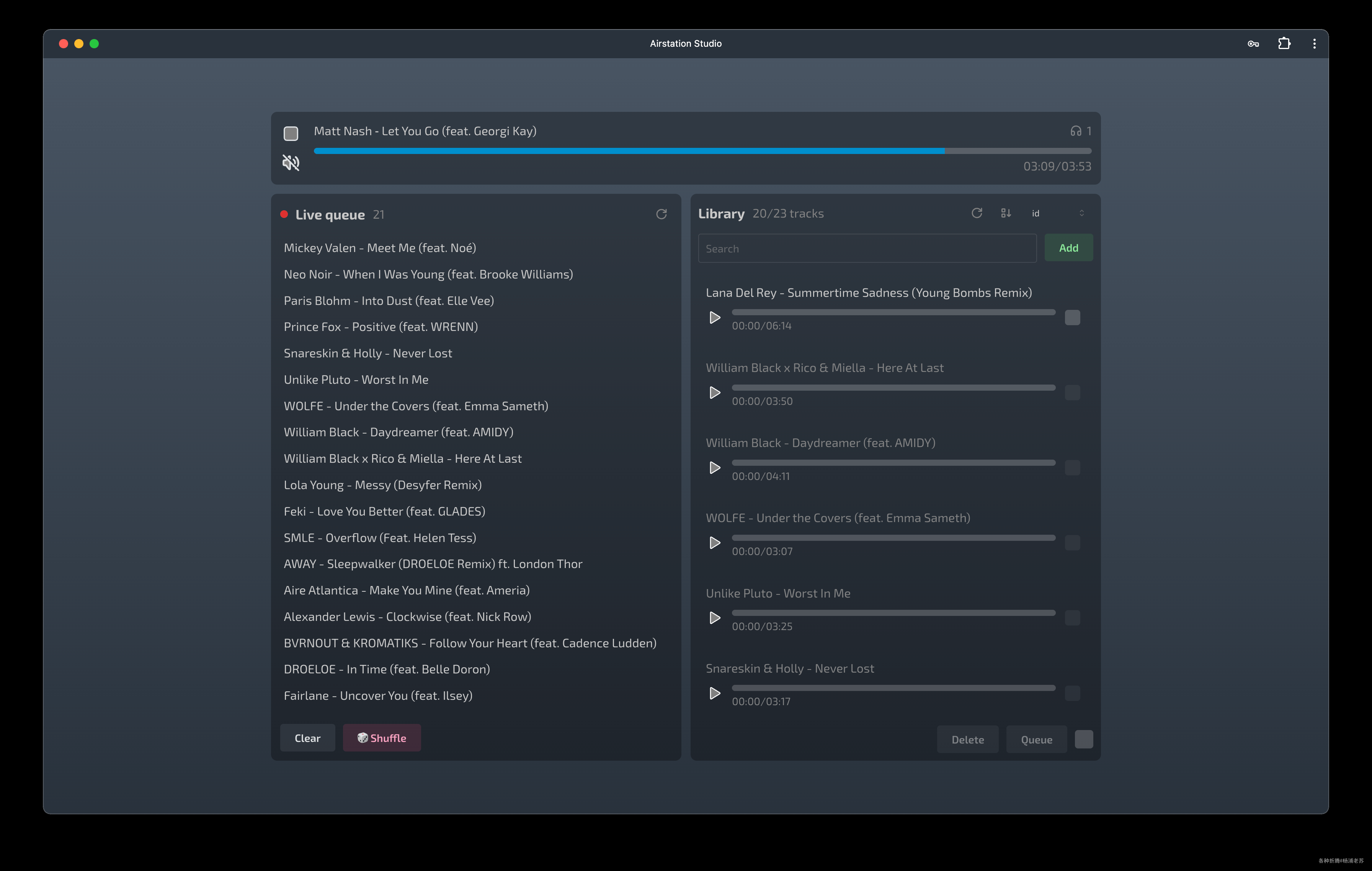Viewport: 1372px width, 871px height.
Task: Toggle the Library sort order icon
Action: [x=1006, y=213]
